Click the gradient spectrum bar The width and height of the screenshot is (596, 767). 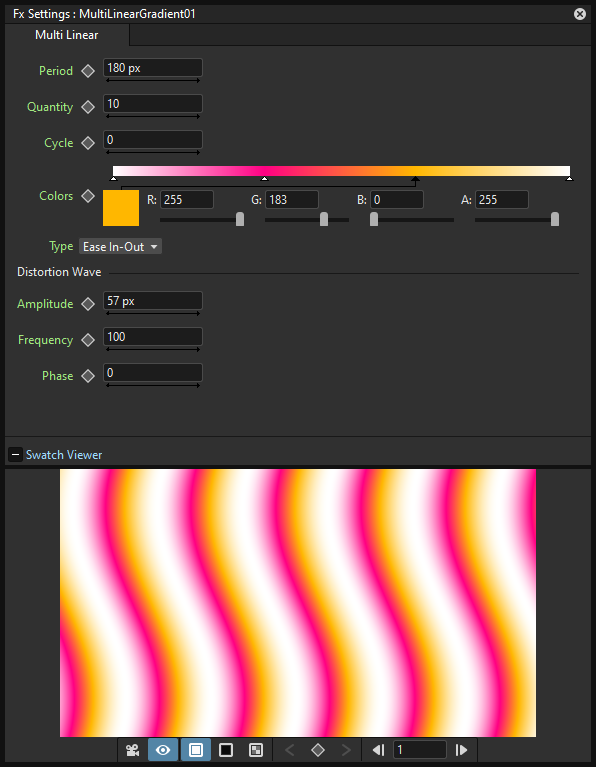pos(342,171)
